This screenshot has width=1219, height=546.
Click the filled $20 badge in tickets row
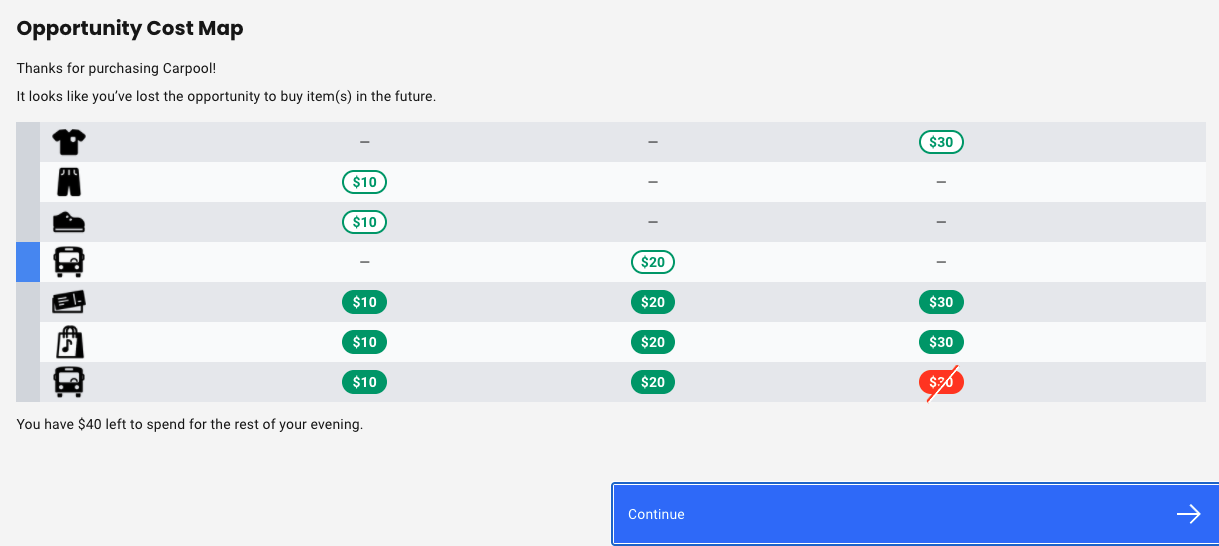click(x=653, y=302)
